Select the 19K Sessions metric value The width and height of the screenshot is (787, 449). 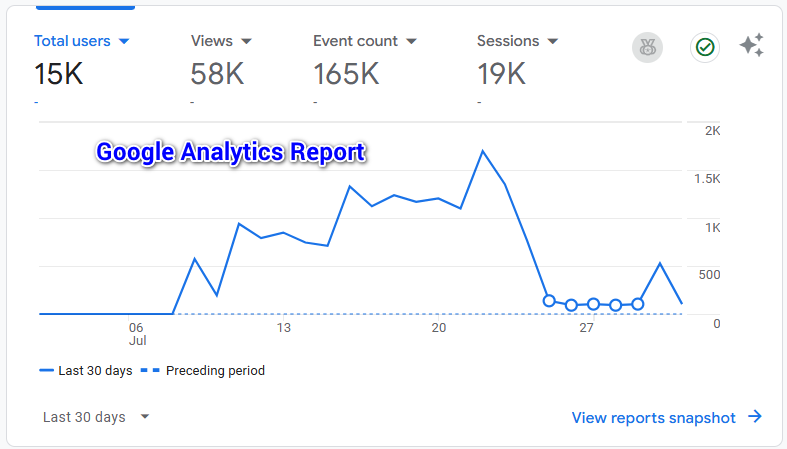[x=502, y=73]
